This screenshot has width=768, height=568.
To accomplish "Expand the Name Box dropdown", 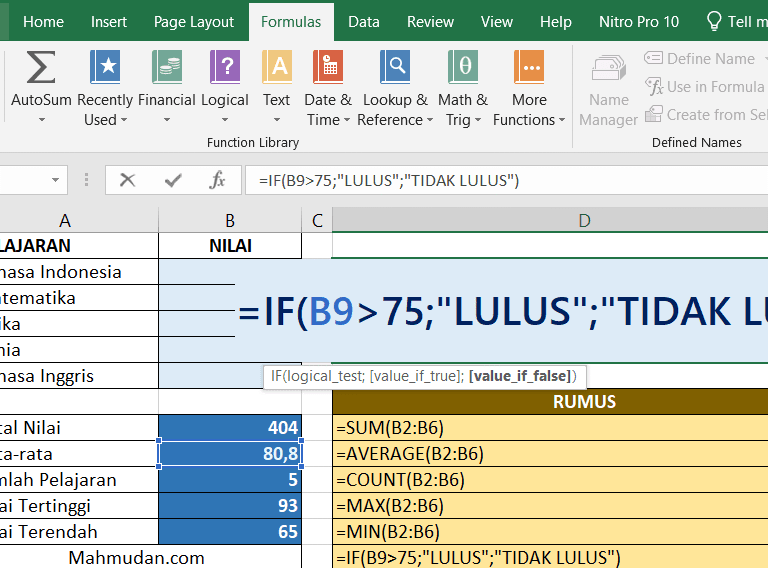I will coord(55,181).
